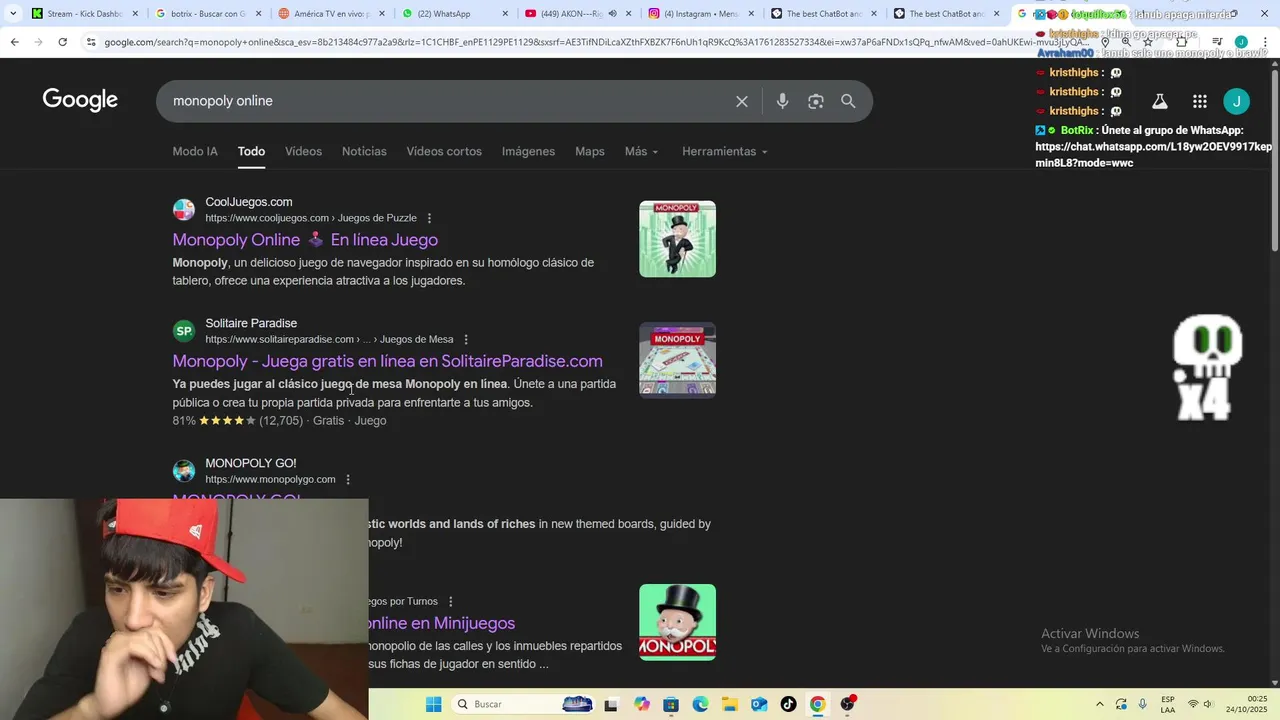
Task: Switch to Chrome on the taskbar
Action: pos(818,704)
